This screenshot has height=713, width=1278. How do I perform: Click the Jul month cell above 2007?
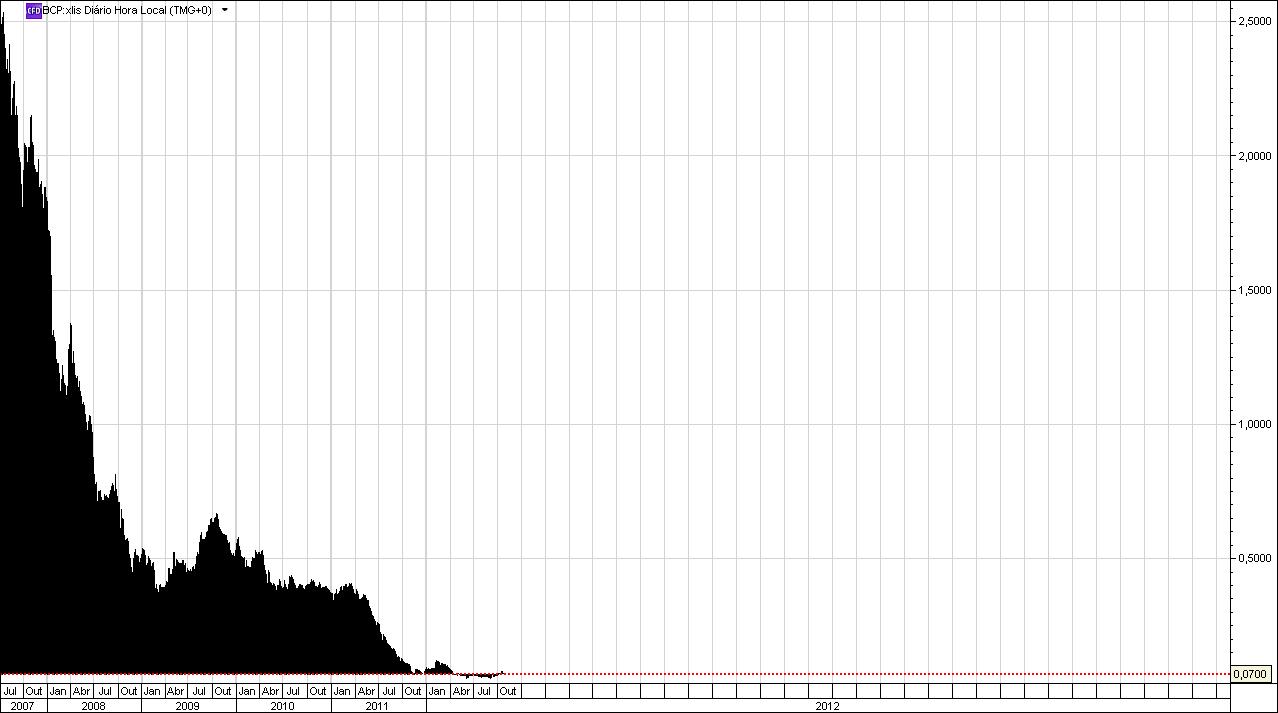(11, 691)
